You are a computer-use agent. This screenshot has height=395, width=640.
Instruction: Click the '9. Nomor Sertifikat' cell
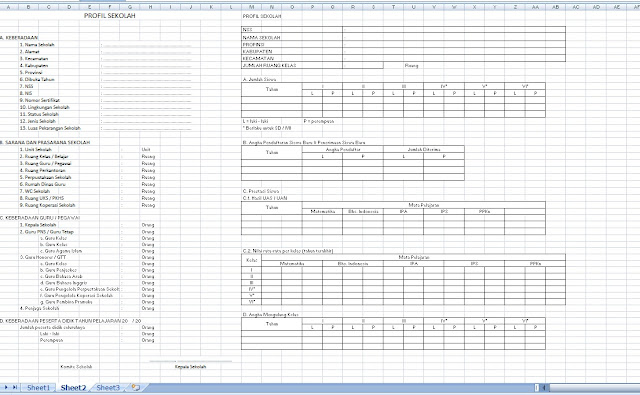point(40,100)
